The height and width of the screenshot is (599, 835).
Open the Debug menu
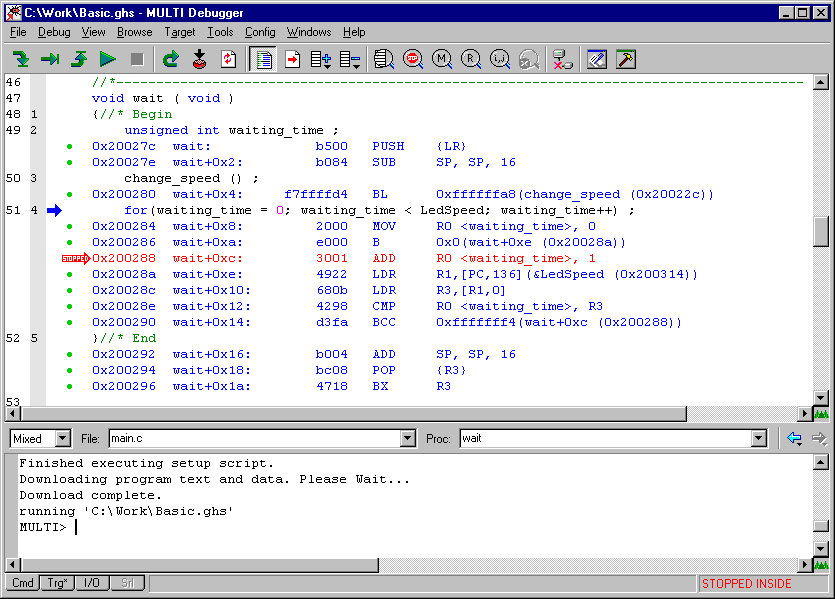click(54, 32)
